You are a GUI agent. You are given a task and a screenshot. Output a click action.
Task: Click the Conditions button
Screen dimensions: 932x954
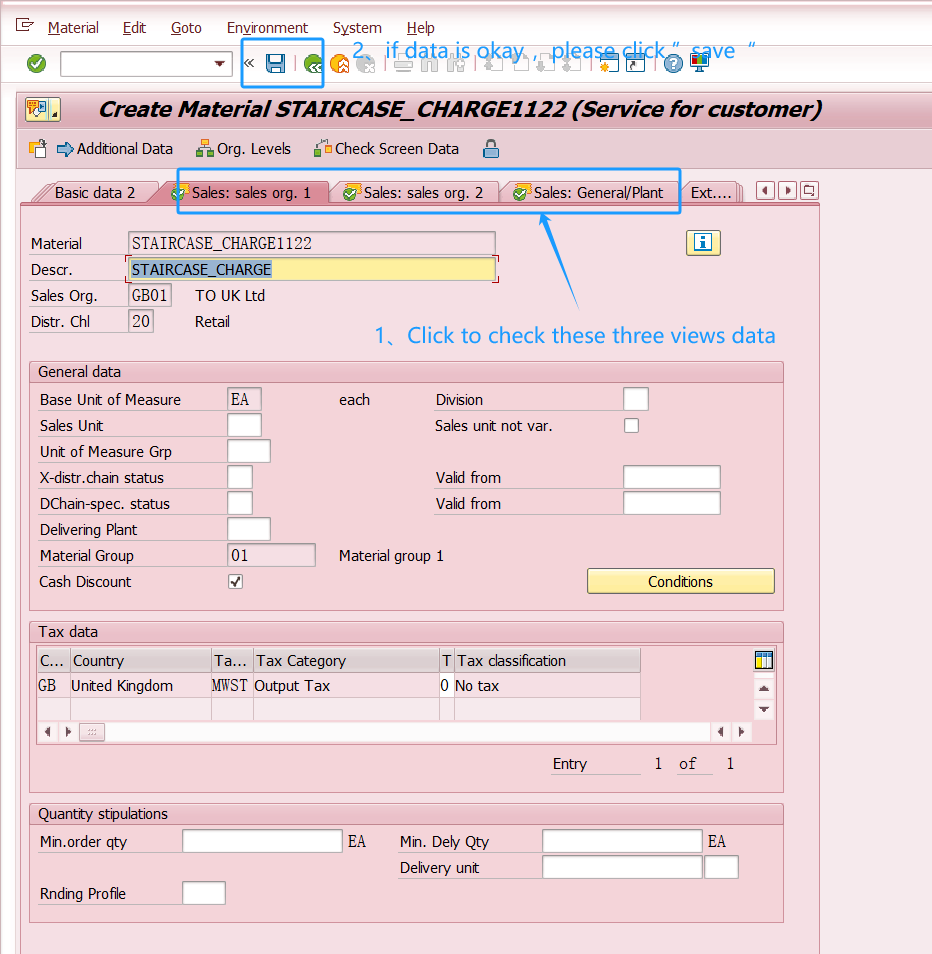tap(680, 582)
